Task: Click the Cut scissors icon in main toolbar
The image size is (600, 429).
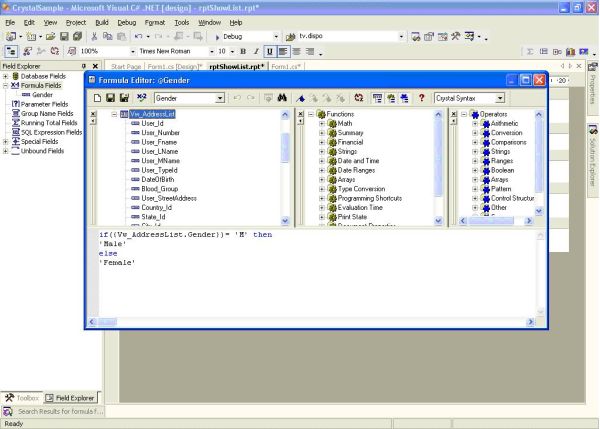Action: (x=94, y=36)
